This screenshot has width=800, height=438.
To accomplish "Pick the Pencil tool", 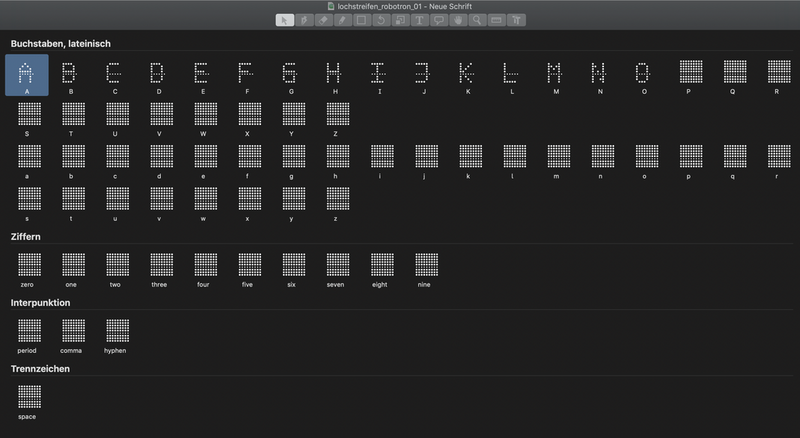I will tap(342, 20).
